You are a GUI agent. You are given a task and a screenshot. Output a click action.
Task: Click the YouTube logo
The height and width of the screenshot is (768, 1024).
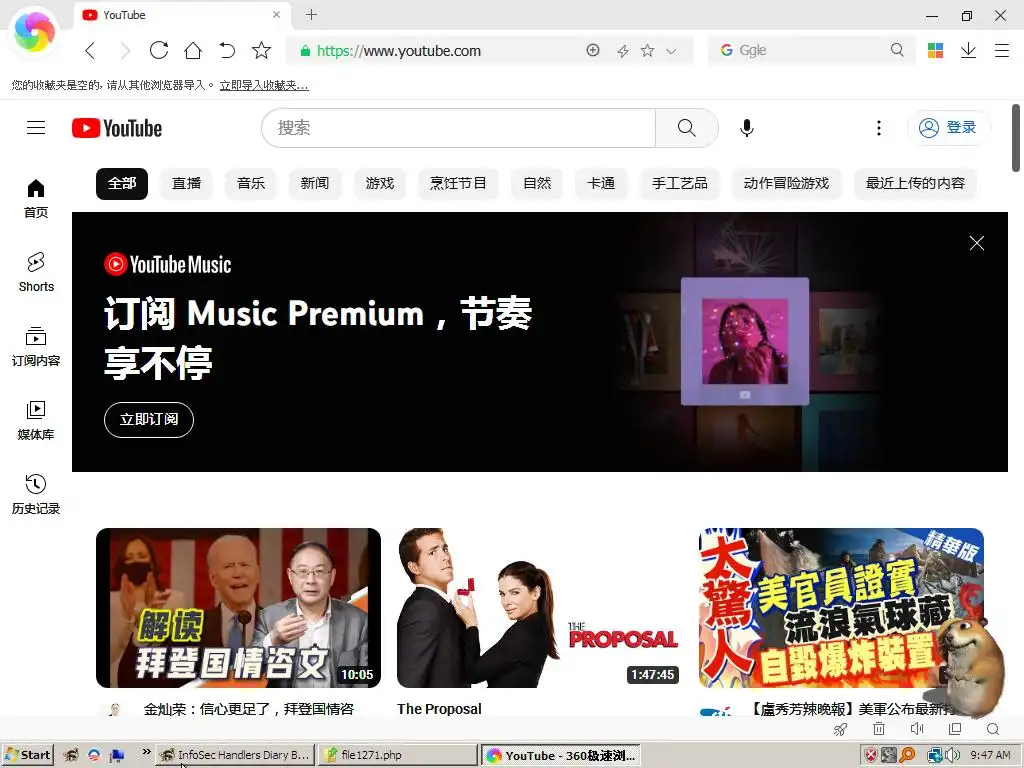point(117,128)
